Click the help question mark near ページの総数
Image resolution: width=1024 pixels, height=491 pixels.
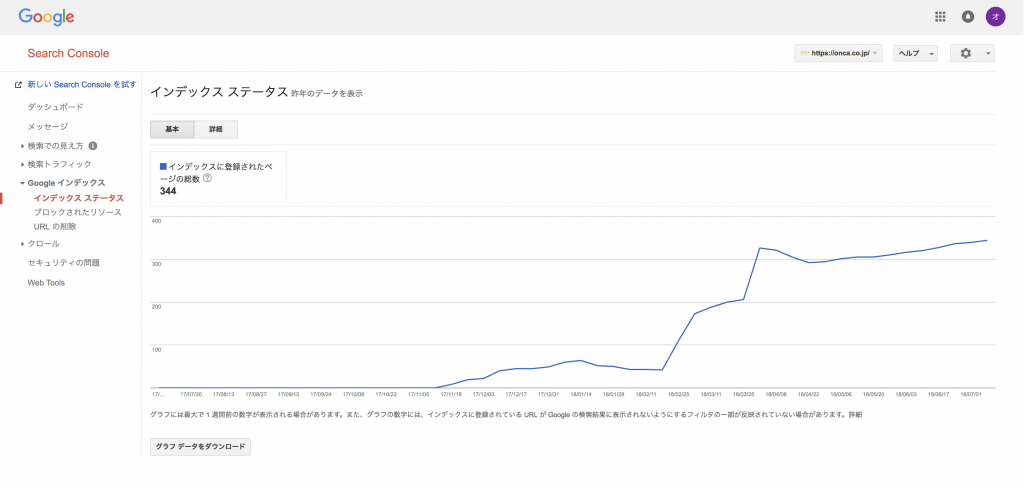pyautogui.click(x=207, y=178)
